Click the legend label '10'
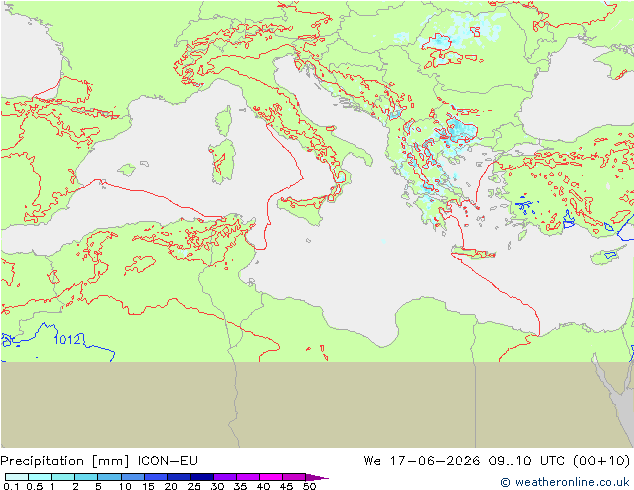634x490 pixels. coord(125,486)
